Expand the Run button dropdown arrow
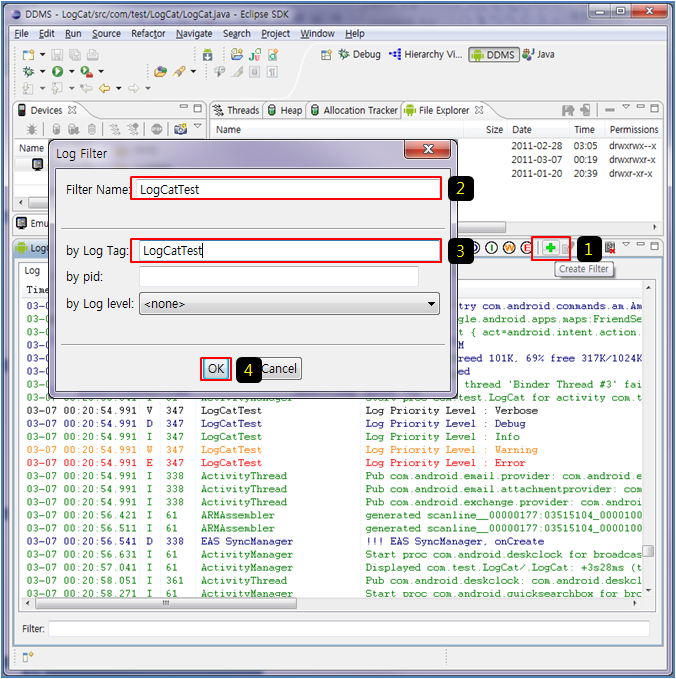The height and width of the screenshot is (679, 676). (x=70, y=72)
